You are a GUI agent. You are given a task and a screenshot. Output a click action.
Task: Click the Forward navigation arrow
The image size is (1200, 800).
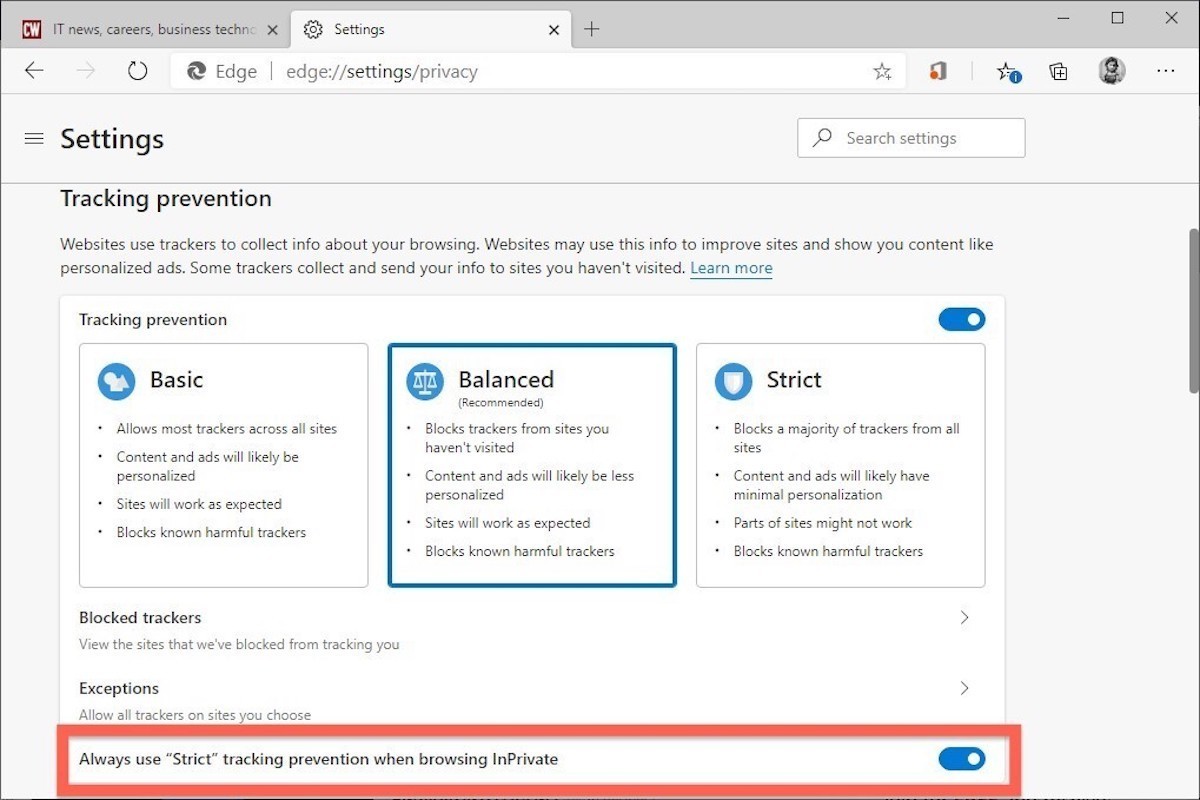tap(86, 71)
